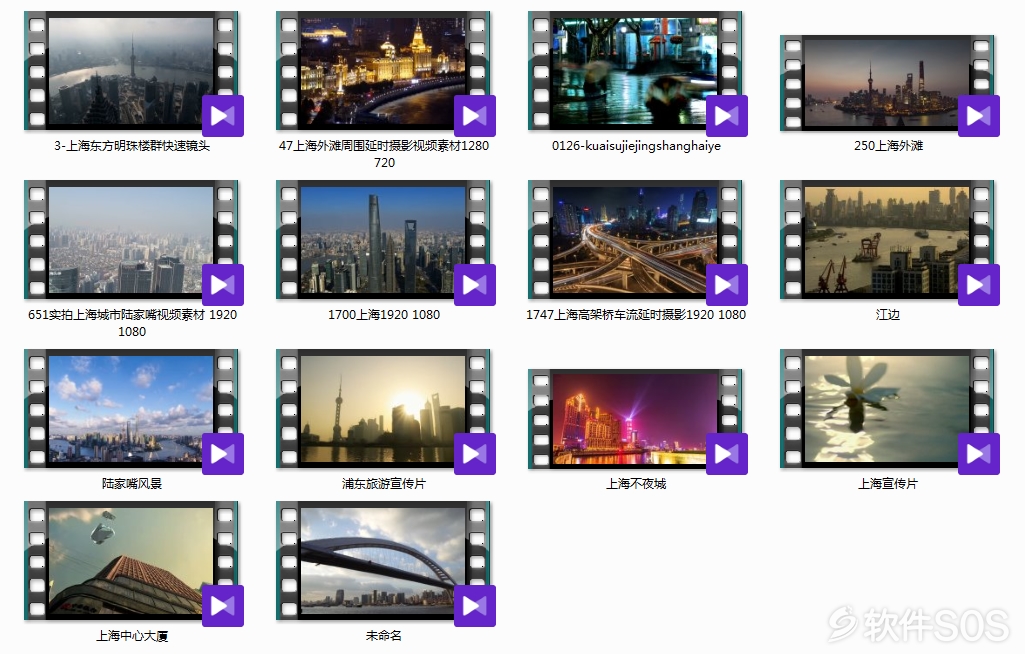
Task: Click the play badge on 浦东旅游宣传片
Action: (475, 454)
